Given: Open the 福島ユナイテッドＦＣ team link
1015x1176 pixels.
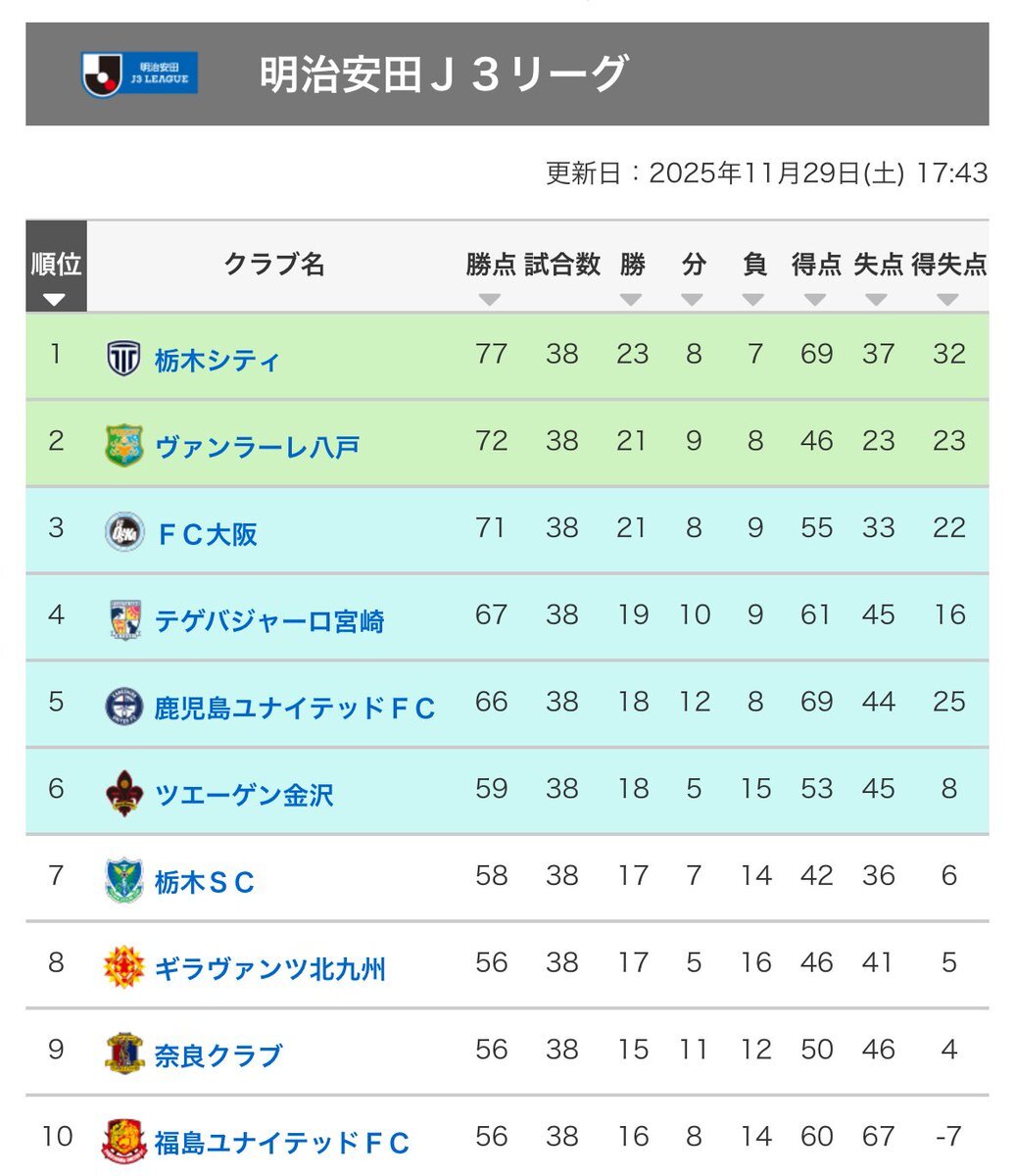Looking at the screenshot, I should pyautogui.click(x=281, y=1142).
